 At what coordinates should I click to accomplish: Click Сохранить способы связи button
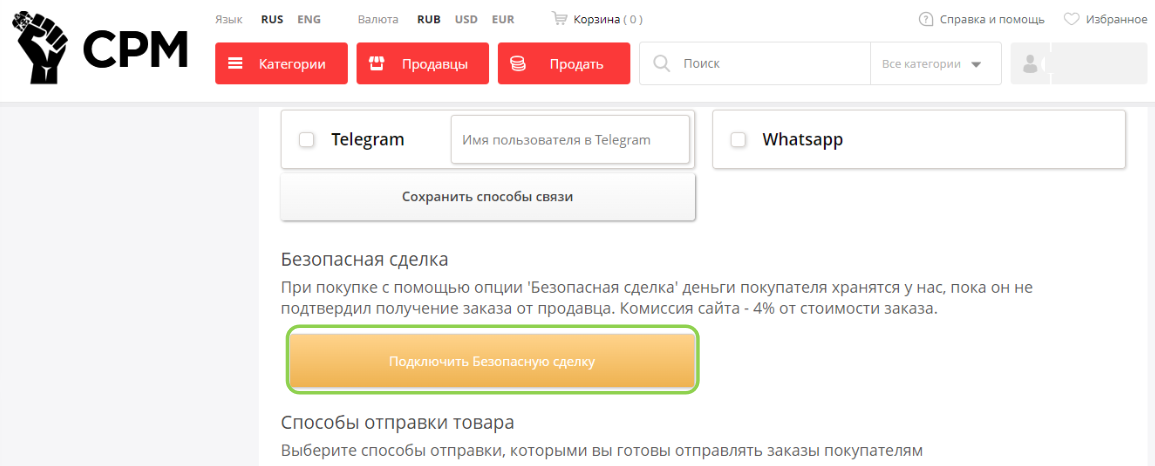(488, 197)
